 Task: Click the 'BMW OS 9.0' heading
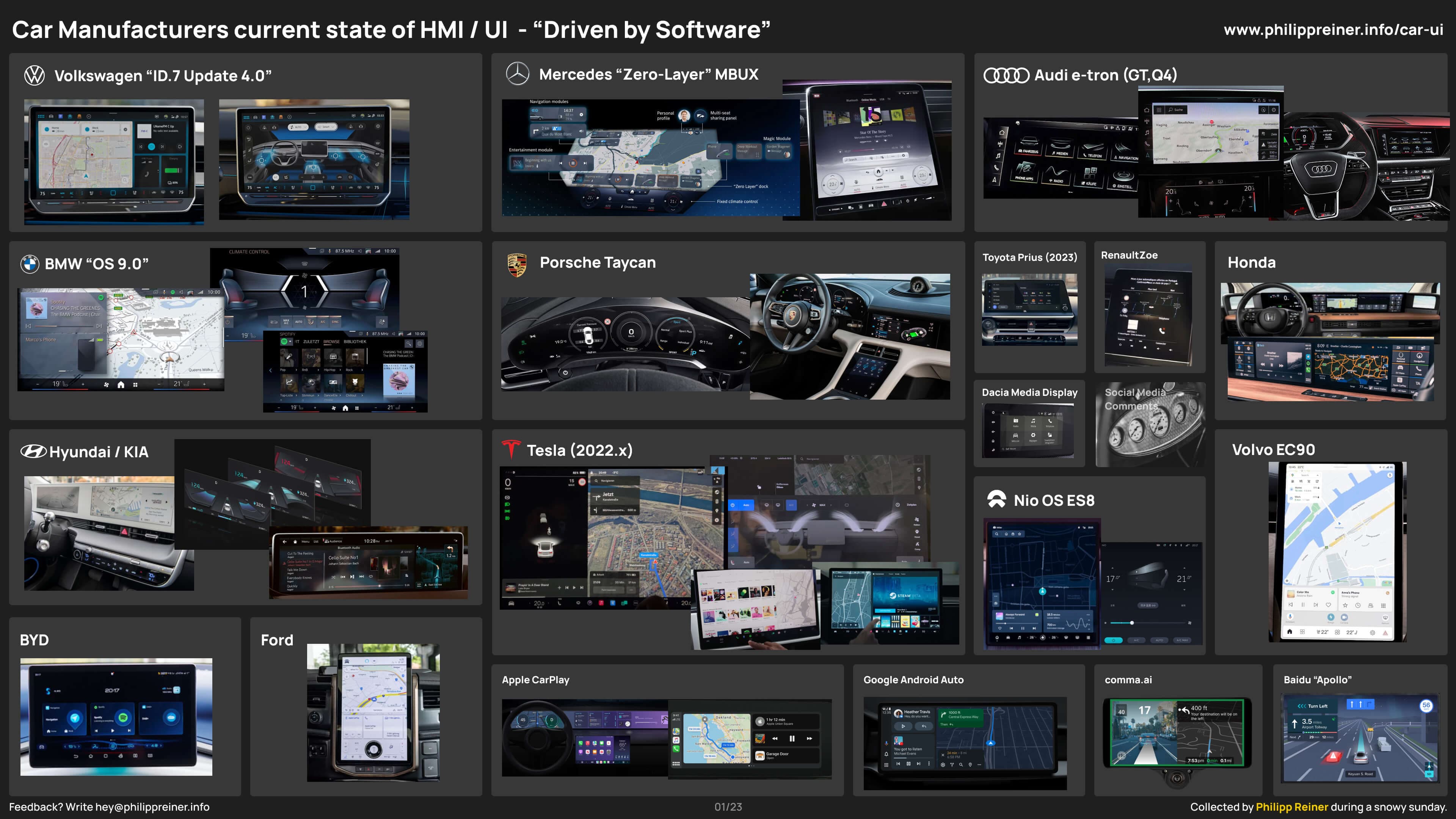click(97, 264)
